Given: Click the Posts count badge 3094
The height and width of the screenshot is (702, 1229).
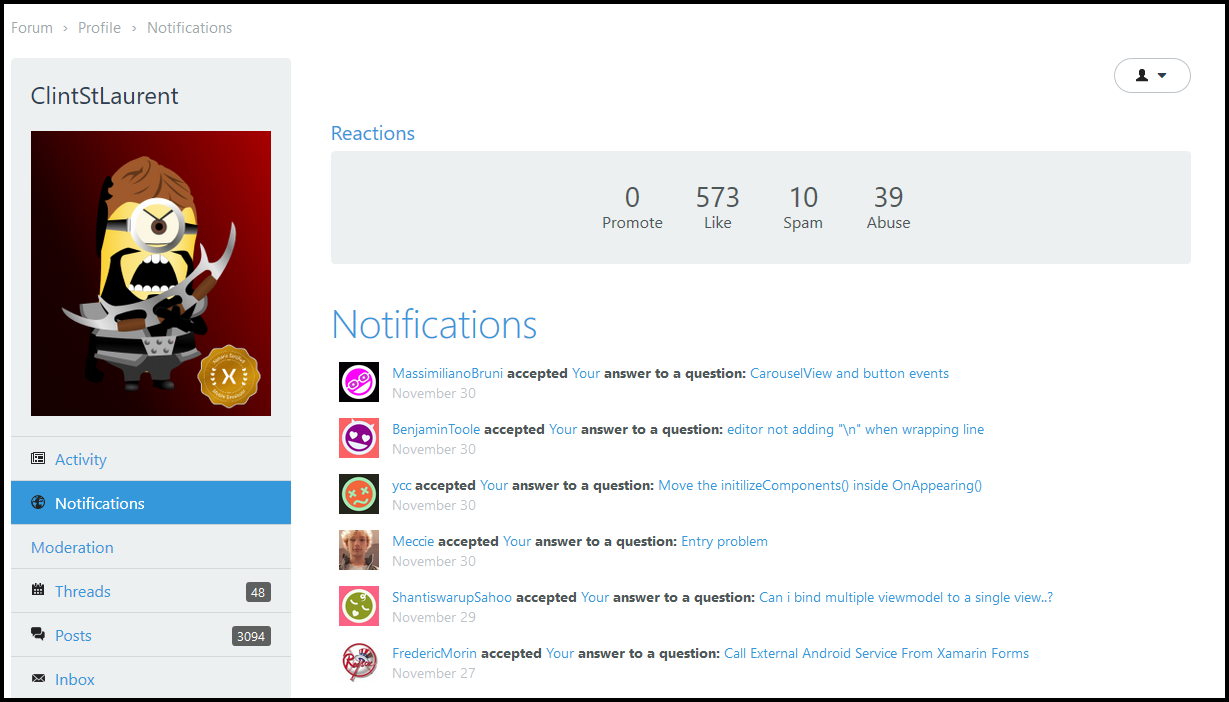Looking at the screenshot, I should [x=251, y=636].
